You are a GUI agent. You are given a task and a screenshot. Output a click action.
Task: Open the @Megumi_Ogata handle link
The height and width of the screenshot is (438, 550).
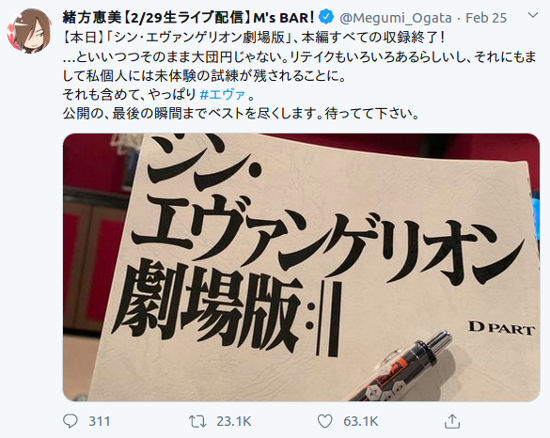pyautogui.click(x=395, y=18)
